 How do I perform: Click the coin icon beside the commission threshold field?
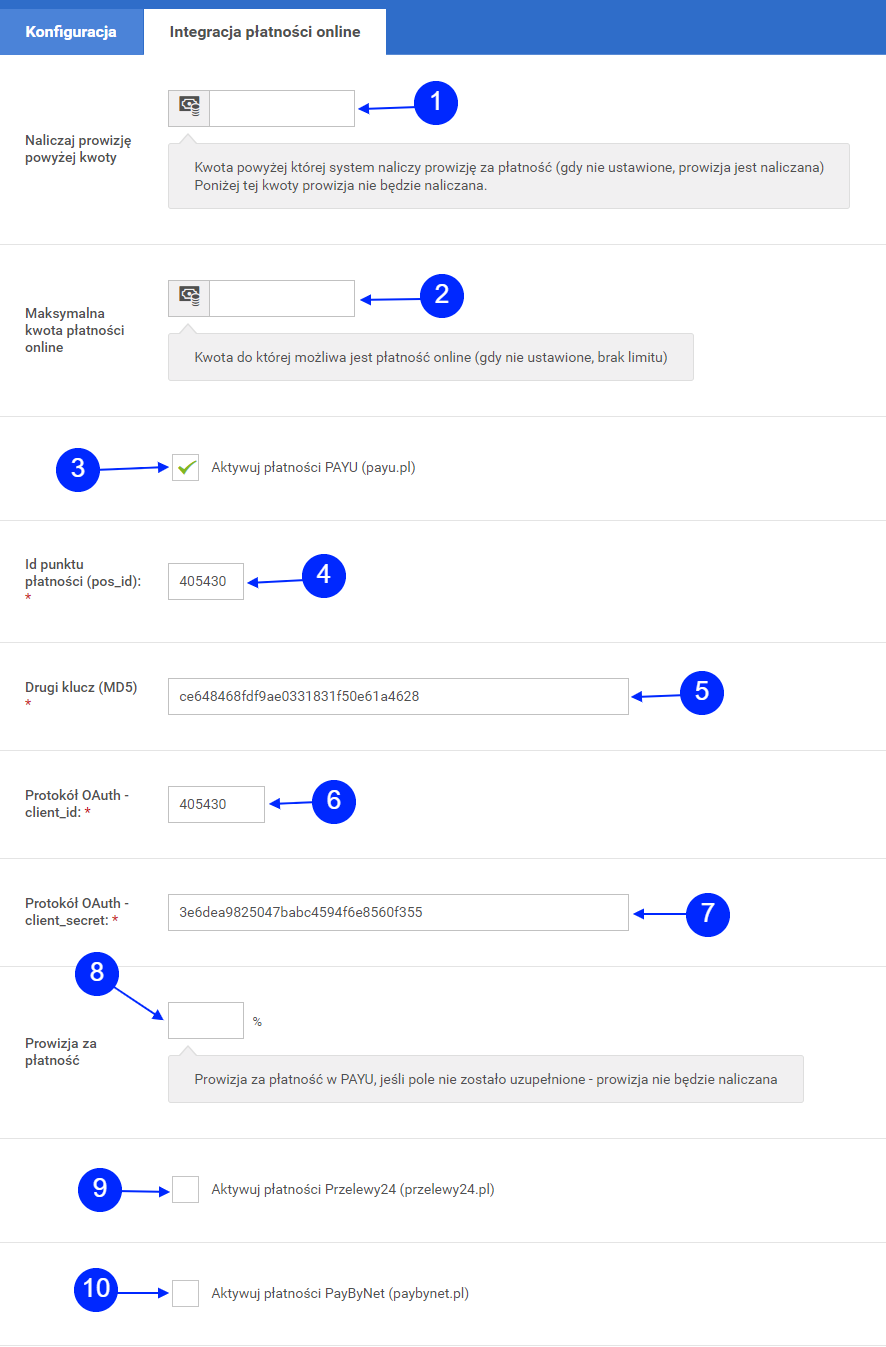pos(189,108)
